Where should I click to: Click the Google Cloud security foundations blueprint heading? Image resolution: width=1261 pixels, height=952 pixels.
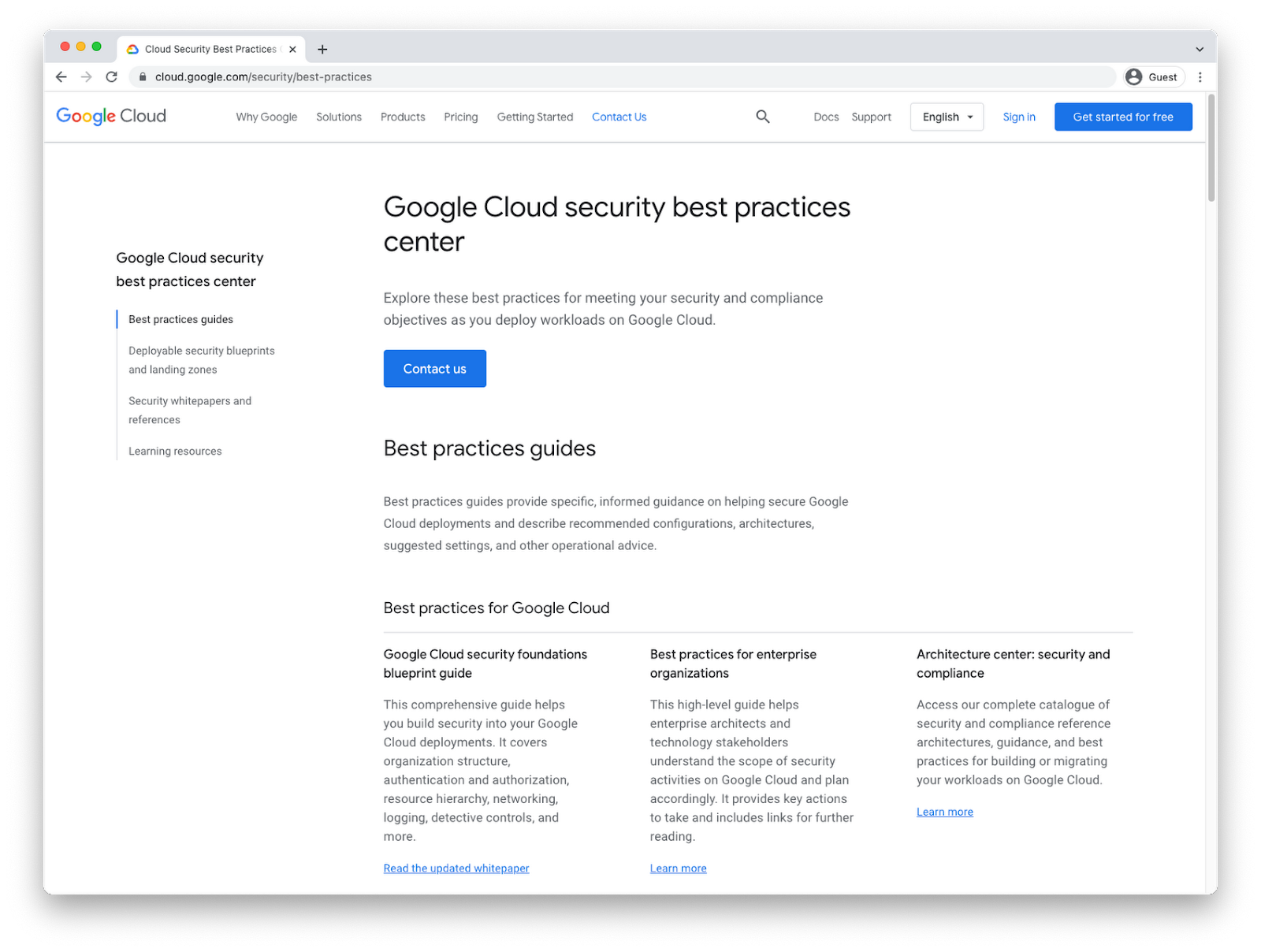click(485, 664)
